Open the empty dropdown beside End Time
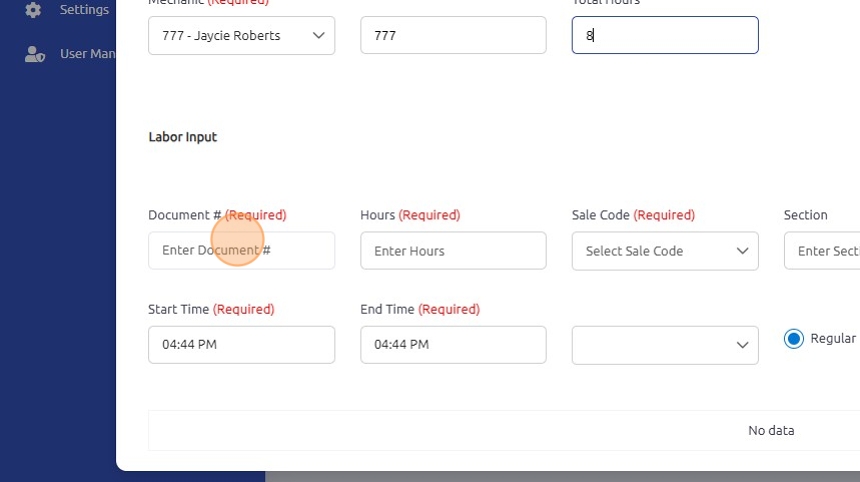 [x=665, y=345]
